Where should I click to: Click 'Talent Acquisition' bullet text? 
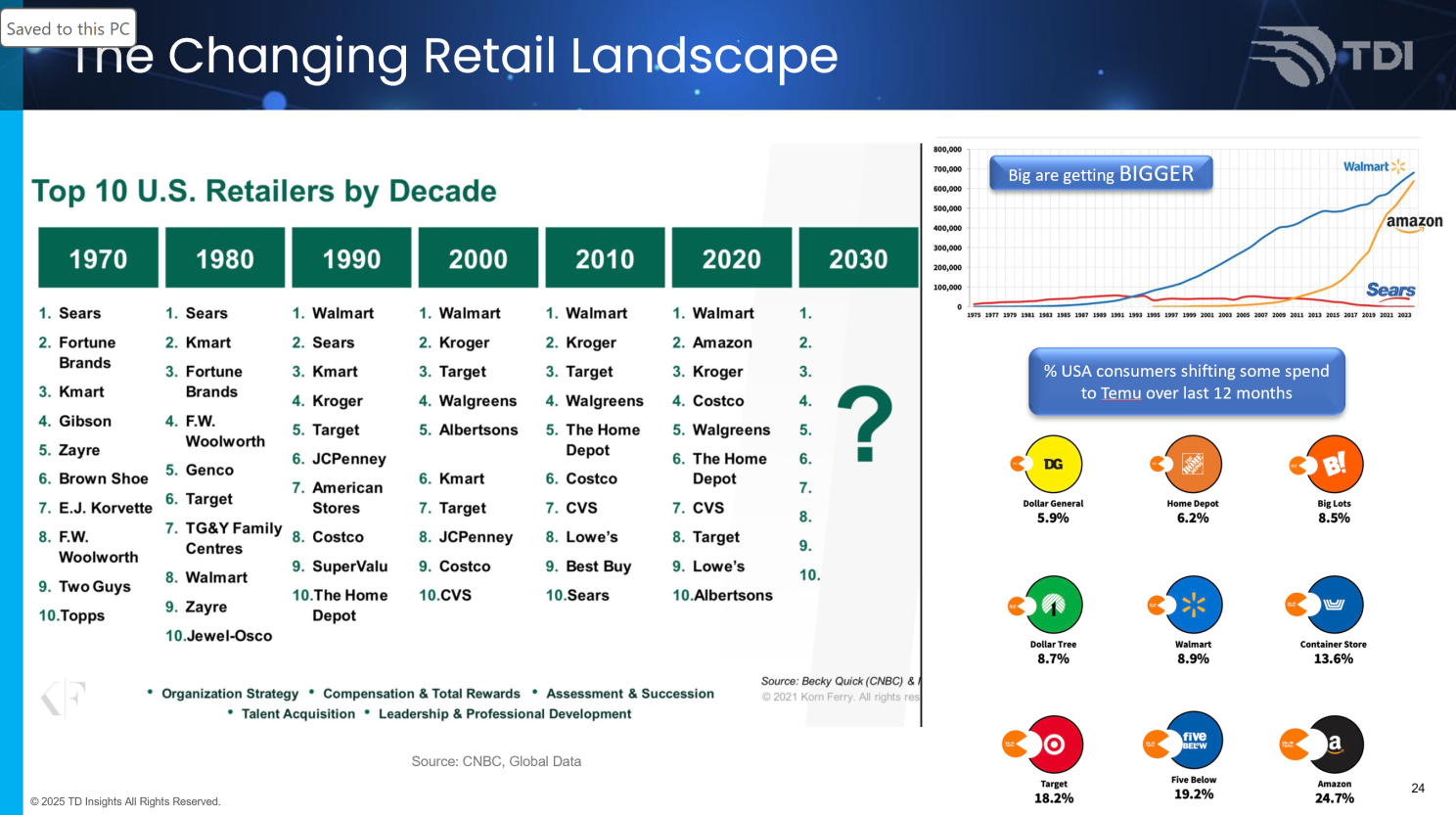298,714
